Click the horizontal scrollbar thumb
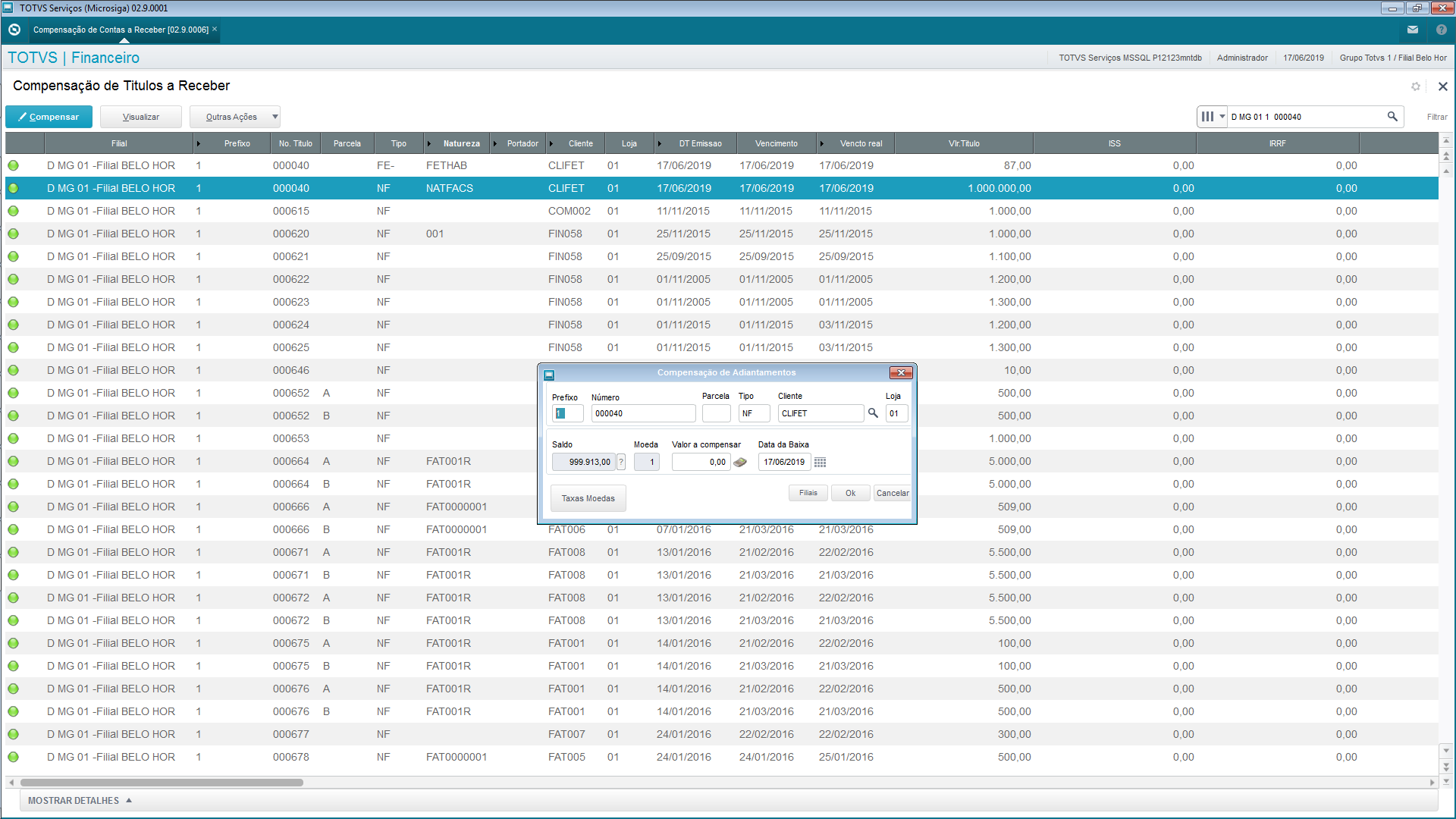The image size is (1456, 819). (x=162, y=782)
